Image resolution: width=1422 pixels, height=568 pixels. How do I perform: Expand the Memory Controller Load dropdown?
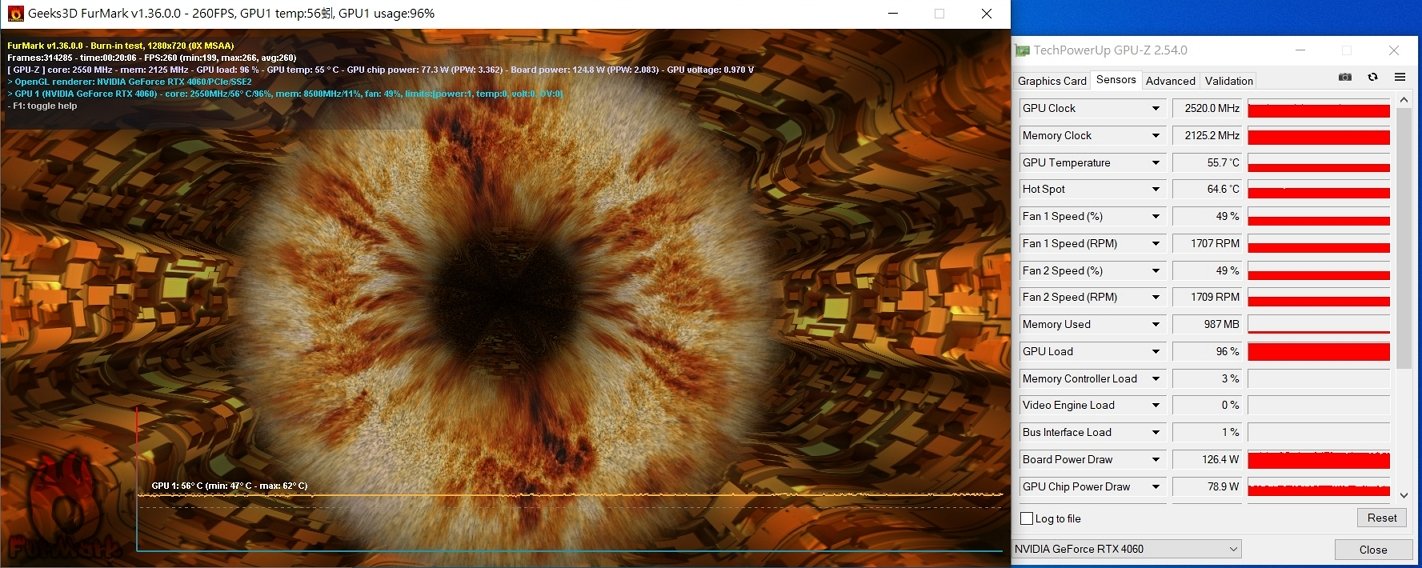point(1156,378)
